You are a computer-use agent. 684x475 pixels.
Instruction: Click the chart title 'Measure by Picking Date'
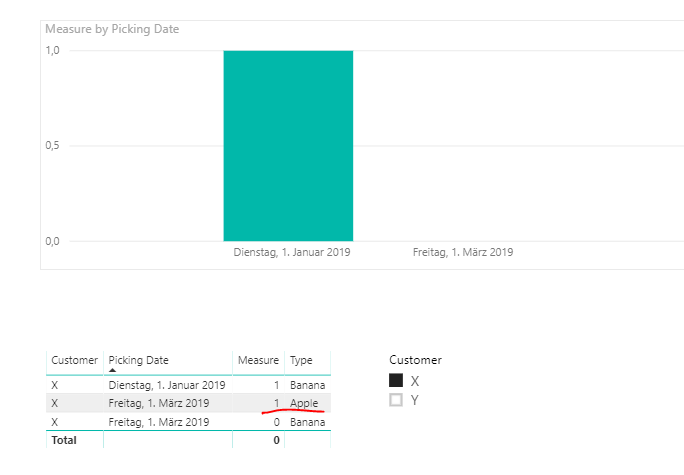(x=112, y=29)
